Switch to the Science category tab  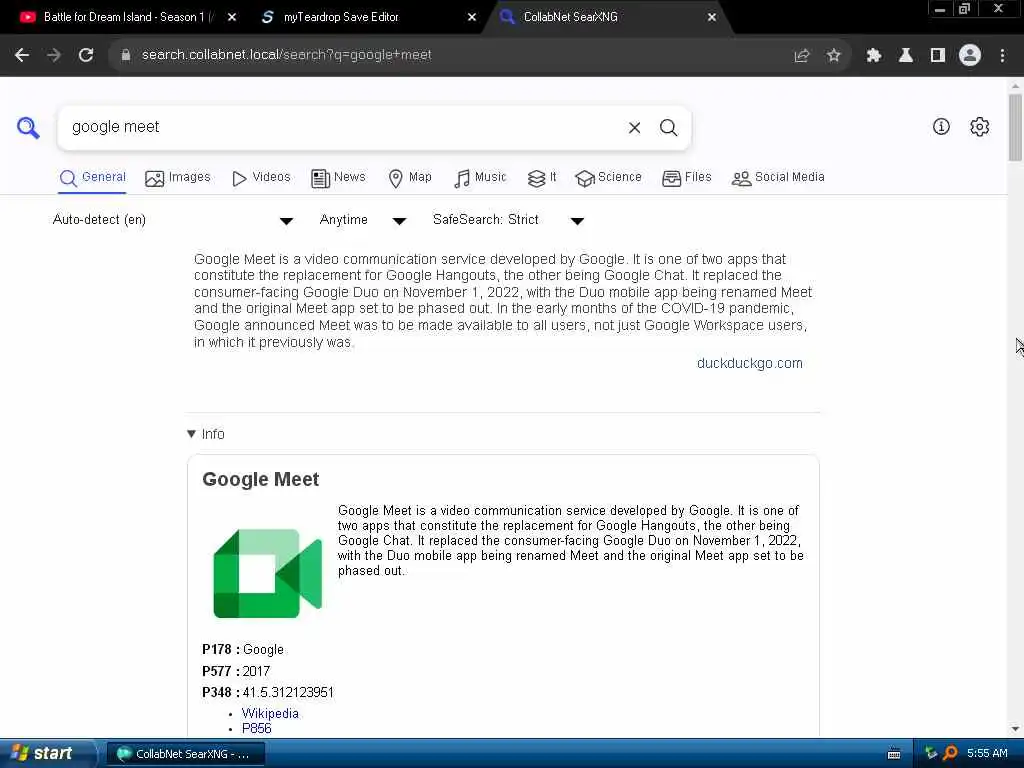point(609,178)
